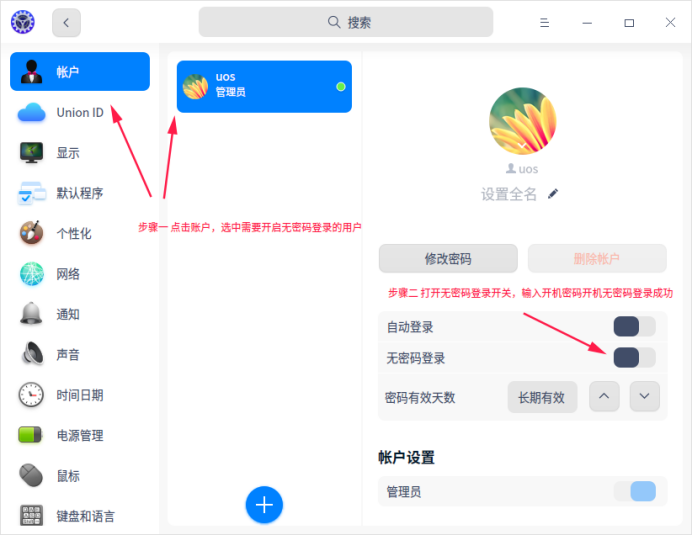Close the Control Center window
The height and width of the screenshot is (535, 692).
[670, 22]
